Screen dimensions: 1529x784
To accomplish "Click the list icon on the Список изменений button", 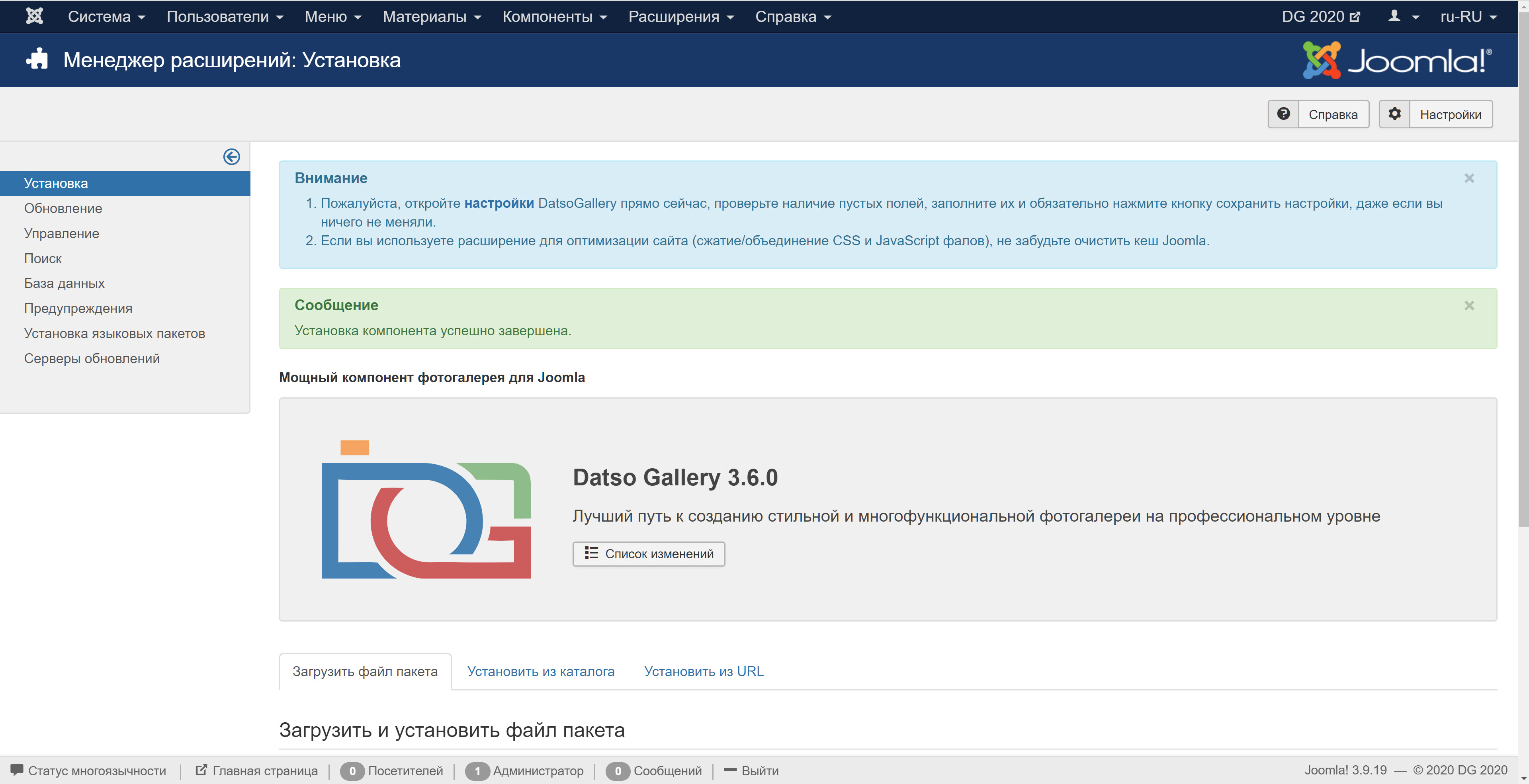I will coord(591,553).
